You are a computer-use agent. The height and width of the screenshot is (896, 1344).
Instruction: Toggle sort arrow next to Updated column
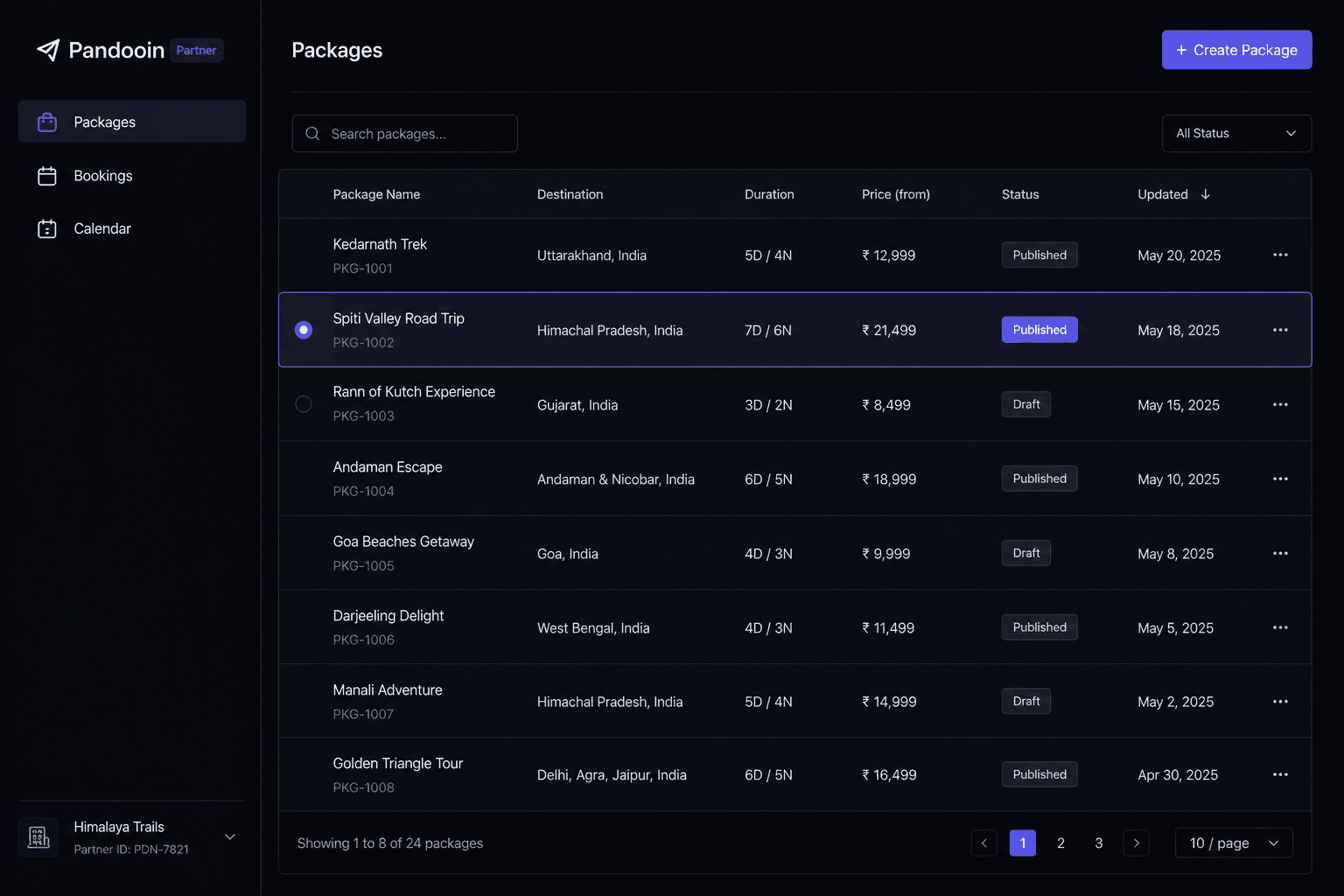click(x=1206, y=194)
